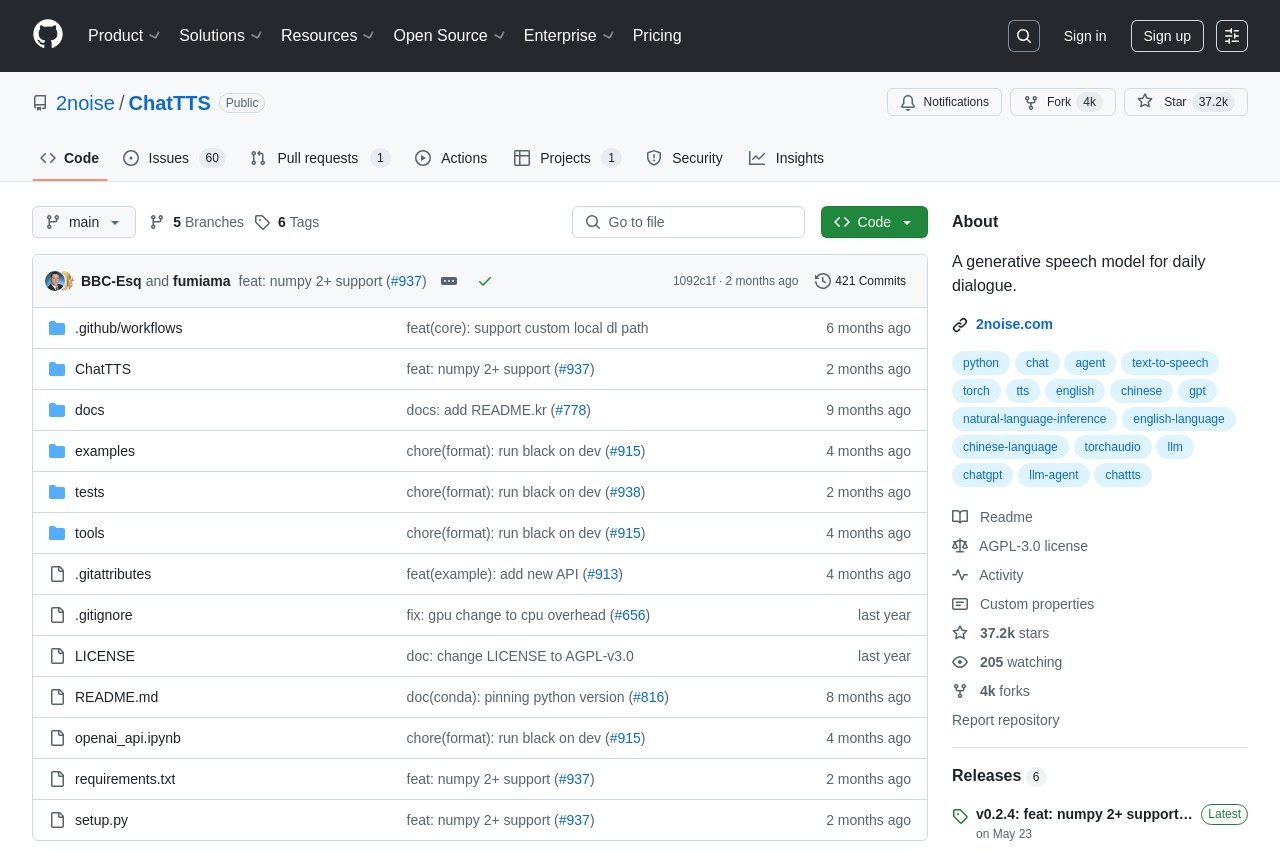Expand the Open Source menu
1280x853 pixels.
(x=449, y=36)
